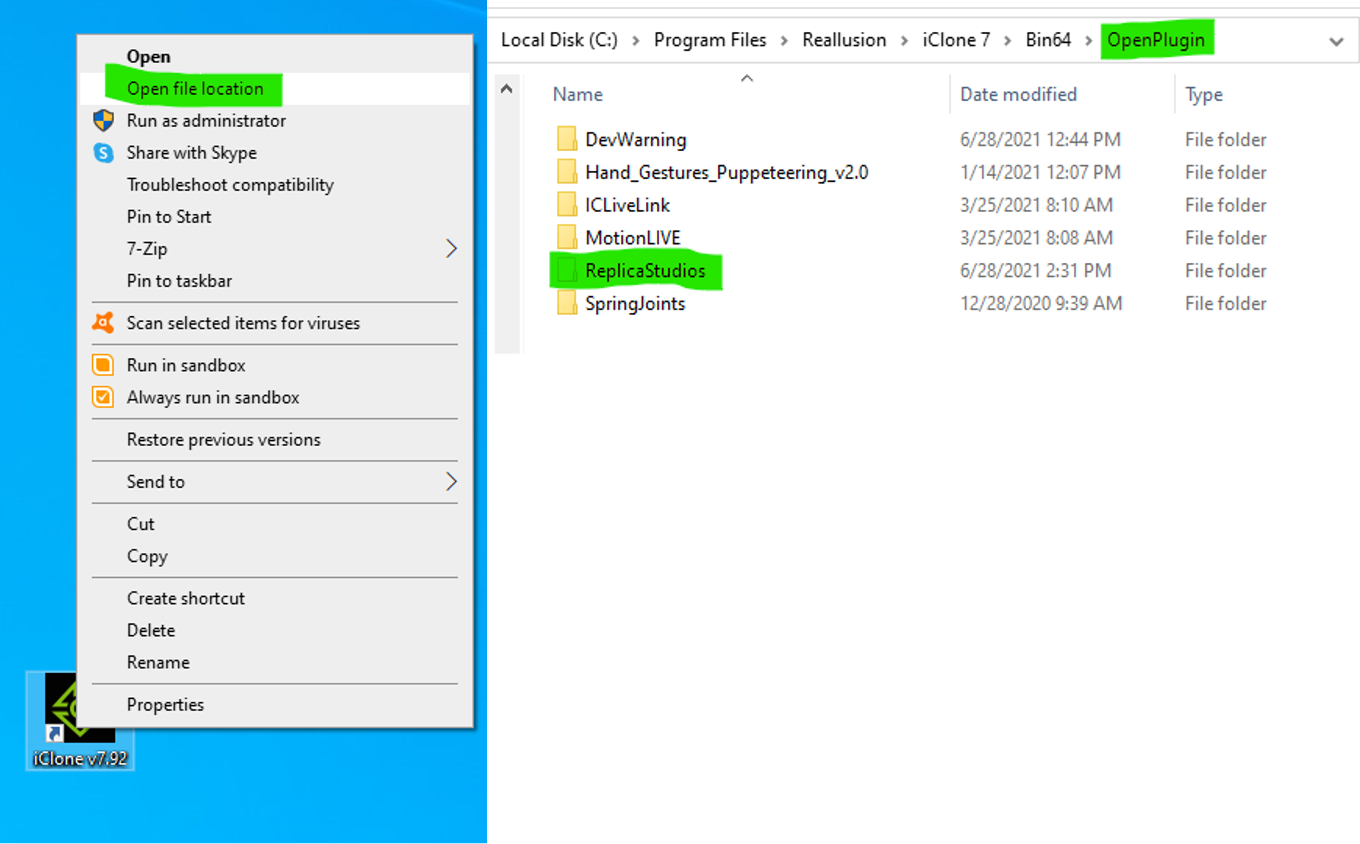This screenshot has height=844, width=1360.
Task: Choose Open in the context menu
Action: click(275, 57)
